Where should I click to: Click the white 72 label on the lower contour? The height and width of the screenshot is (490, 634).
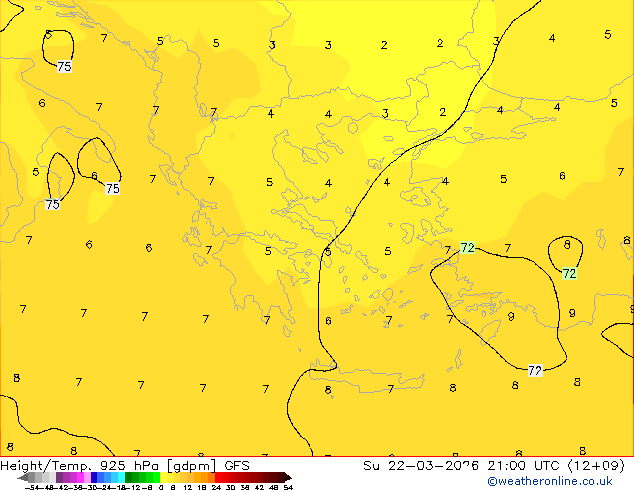click(x=535, y=370)
